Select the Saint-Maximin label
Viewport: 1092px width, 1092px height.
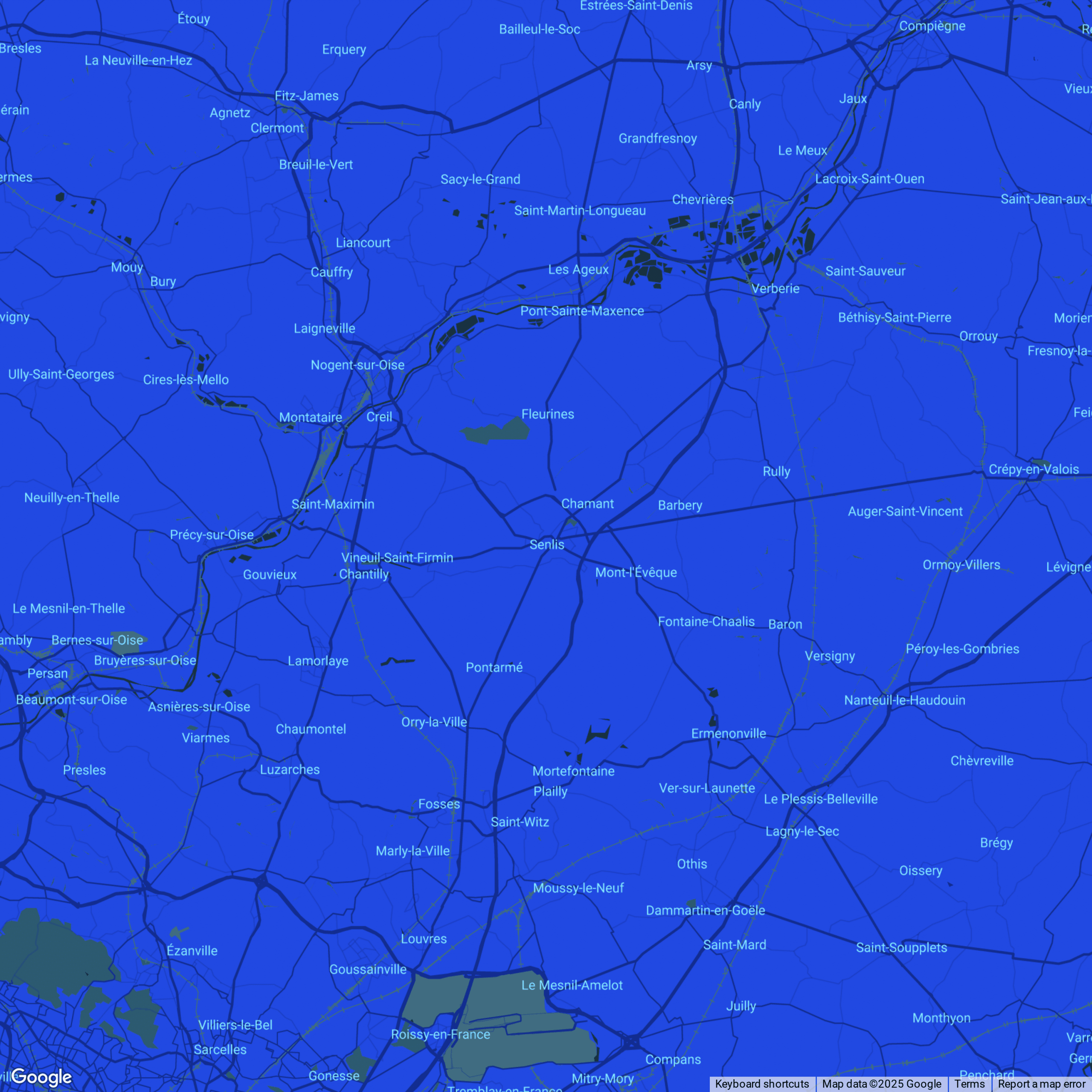coord(332,504)
